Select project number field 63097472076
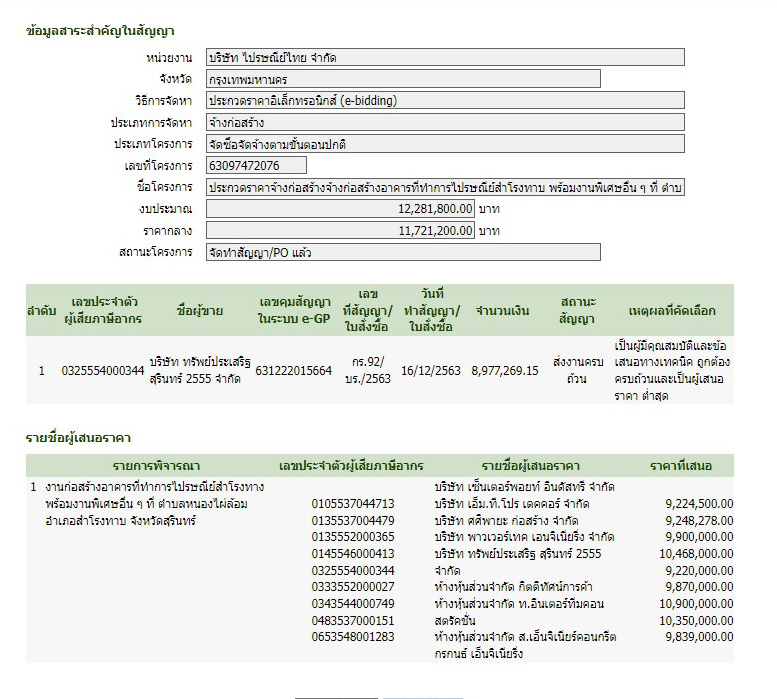Image resolution: width=777 pixels, height=699 pixels. 256,166
